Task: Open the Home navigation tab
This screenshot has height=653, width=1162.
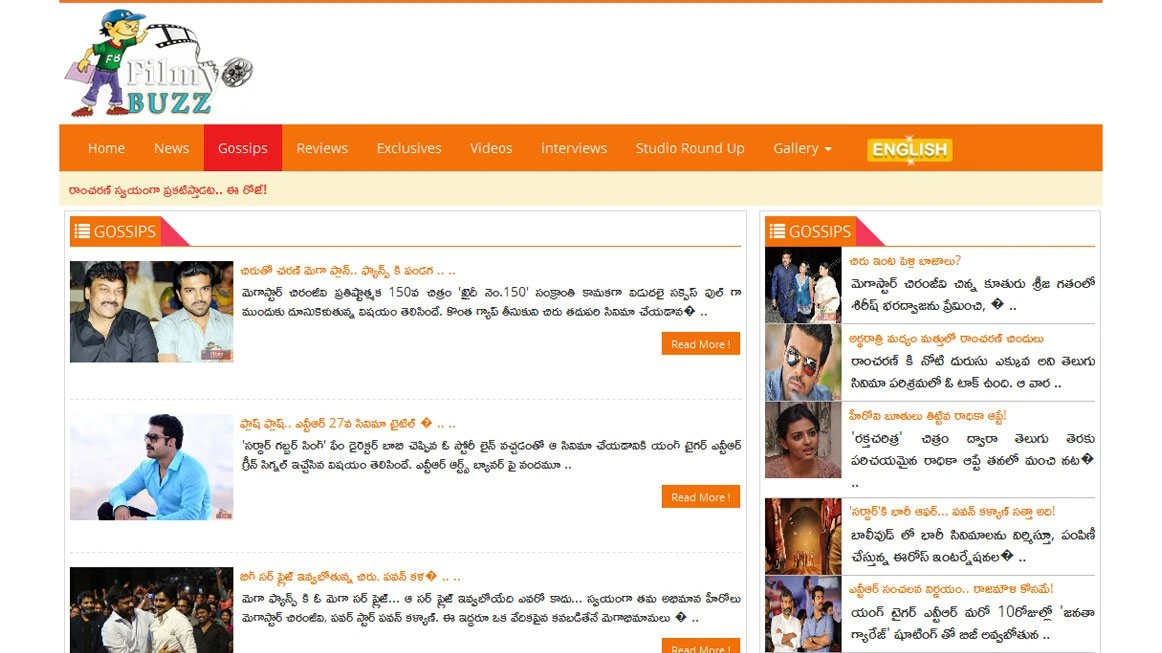Action: 106,148
